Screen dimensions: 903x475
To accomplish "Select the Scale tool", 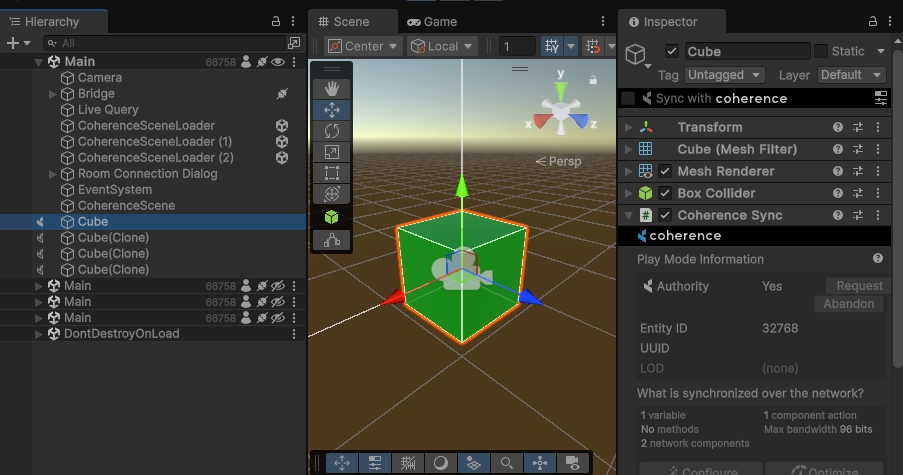I will tap(331, 152).
